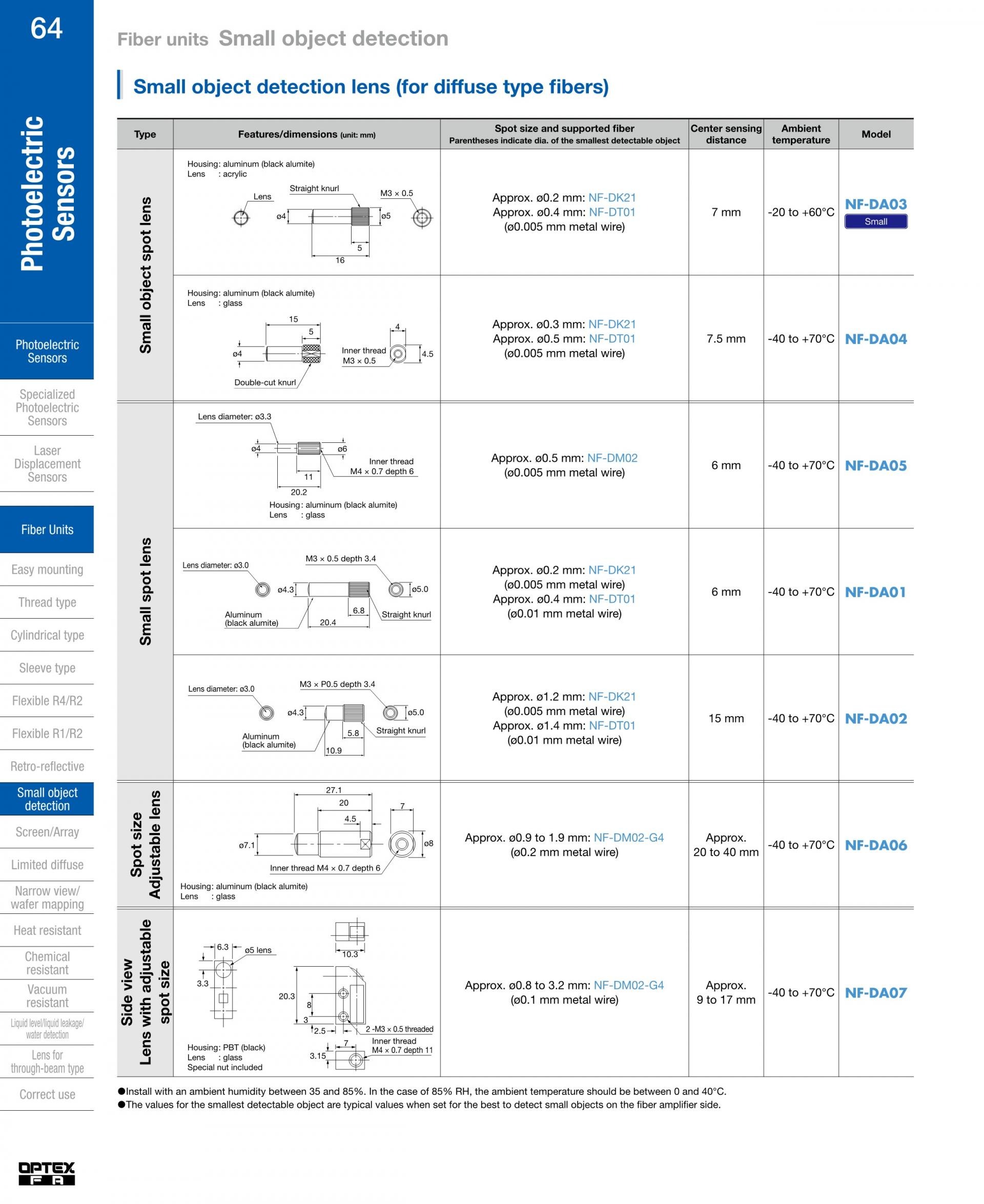Select the Fiber Units sidebar tab
The height and width of the screenshot is (1204, 984).
47,529
